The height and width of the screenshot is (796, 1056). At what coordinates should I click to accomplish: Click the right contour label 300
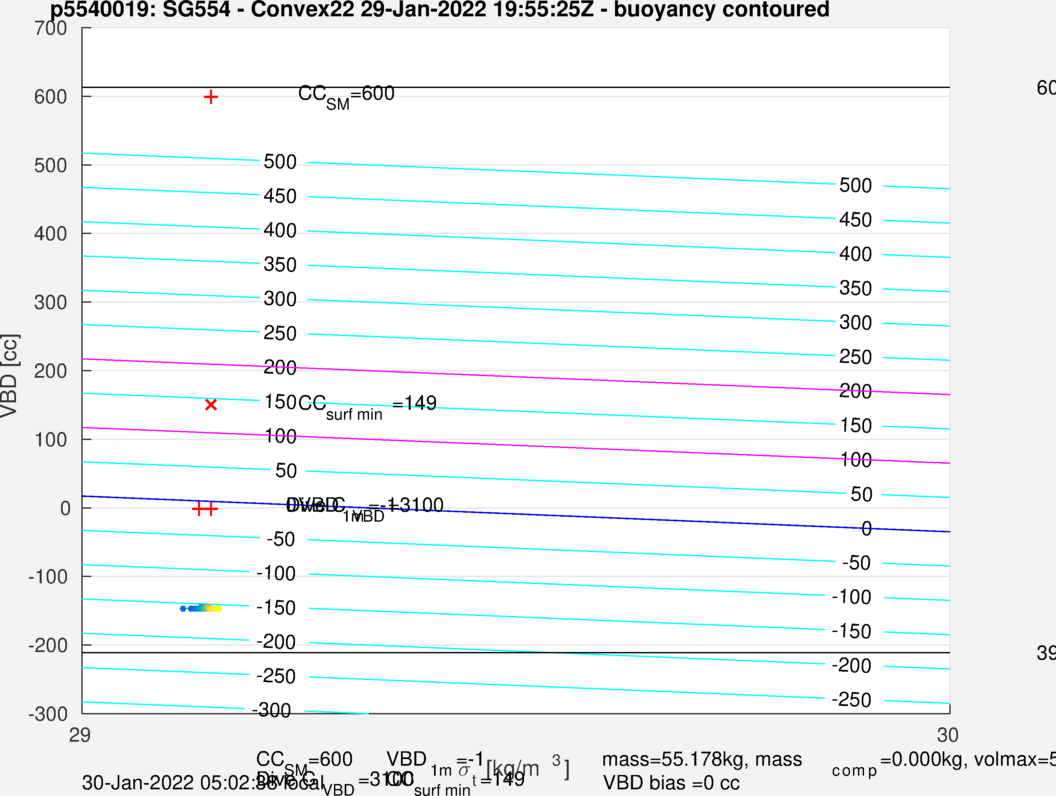(855, 323)
